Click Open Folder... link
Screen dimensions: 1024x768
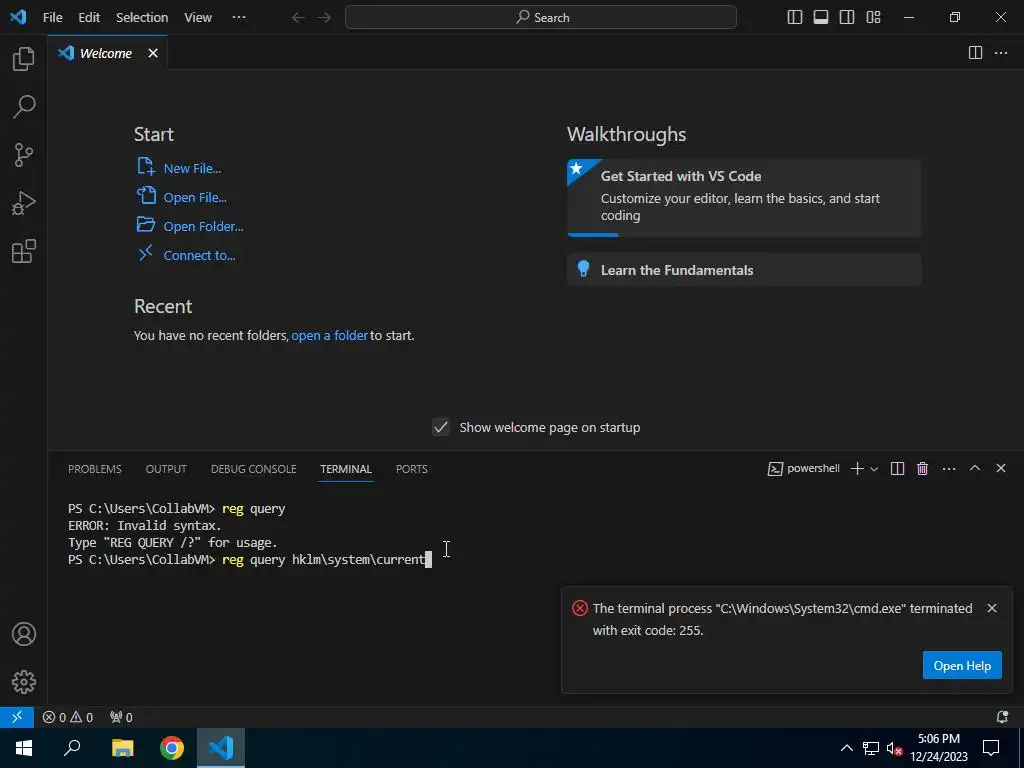203,227
